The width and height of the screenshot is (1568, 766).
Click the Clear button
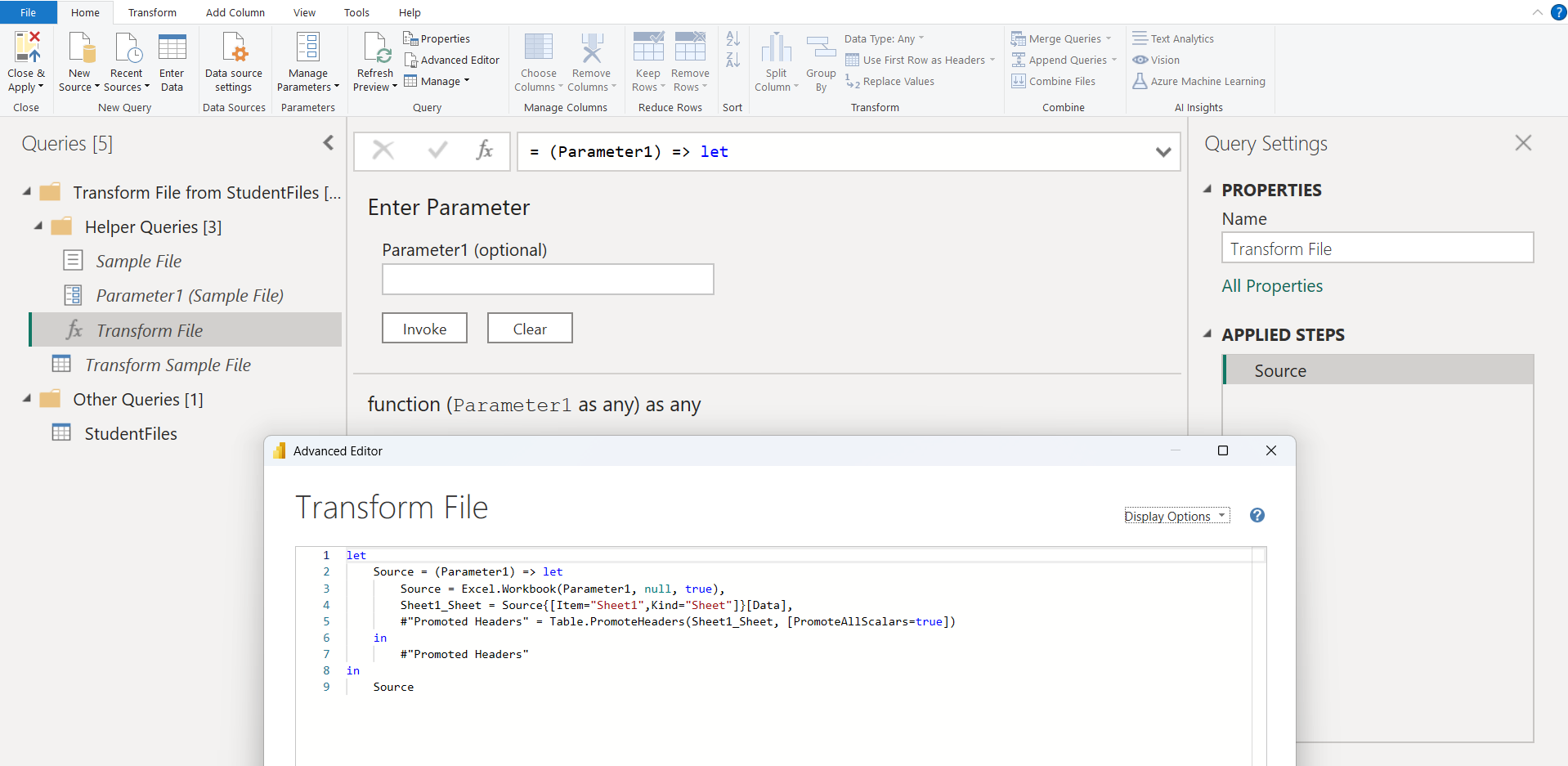[530, 328]
